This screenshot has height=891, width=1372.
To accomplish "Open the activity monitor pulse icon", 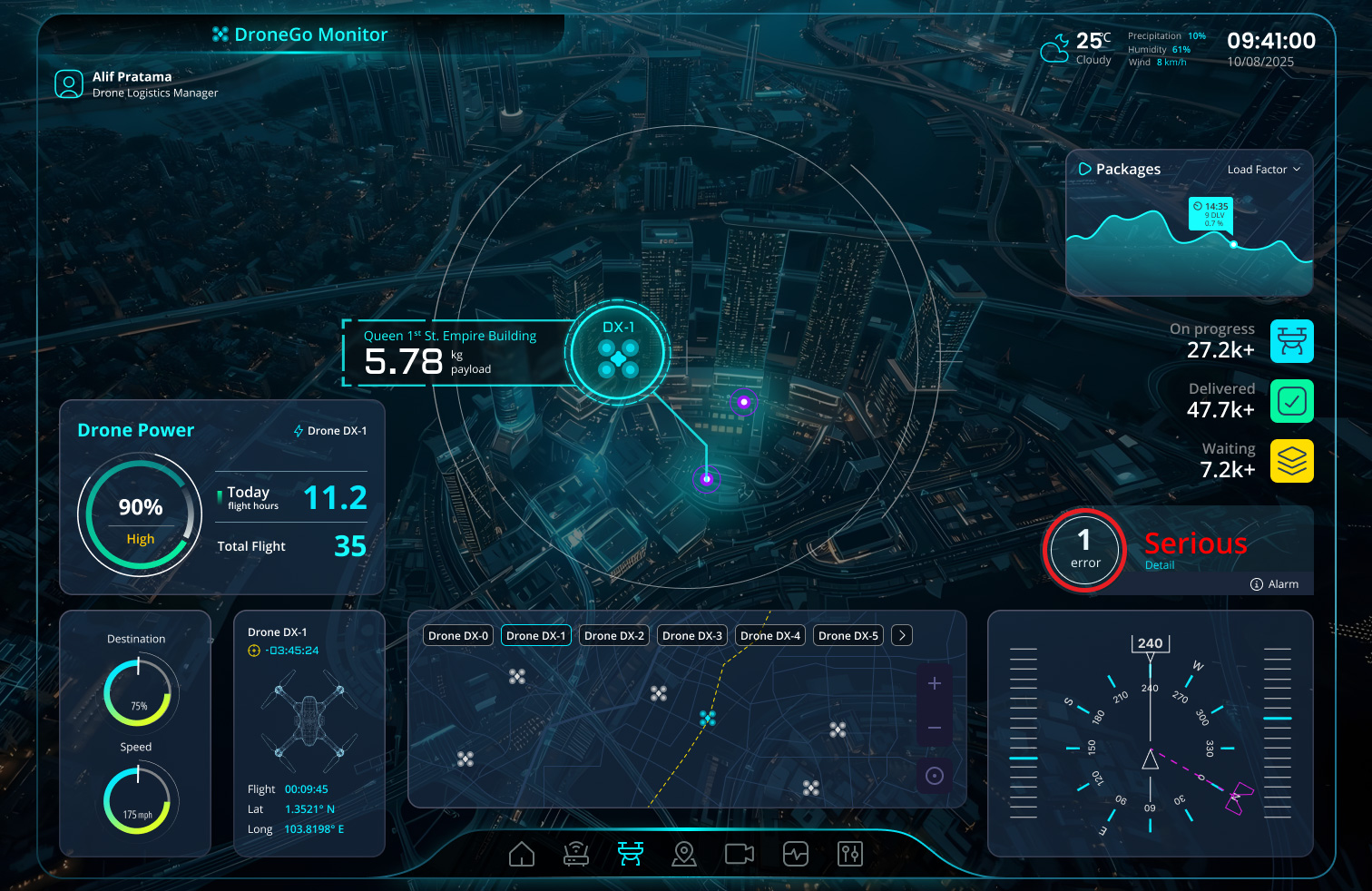I will (796, 854).
